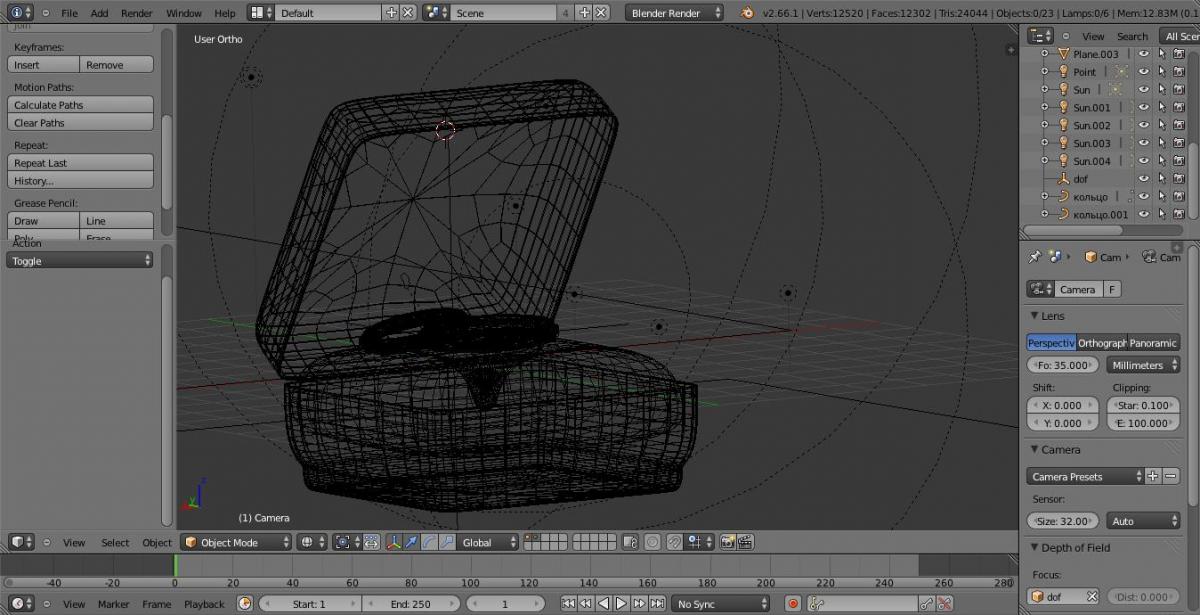Click the OpenGL render image camera icon
Screen dimensions: 1200x615
coord(727,542)
